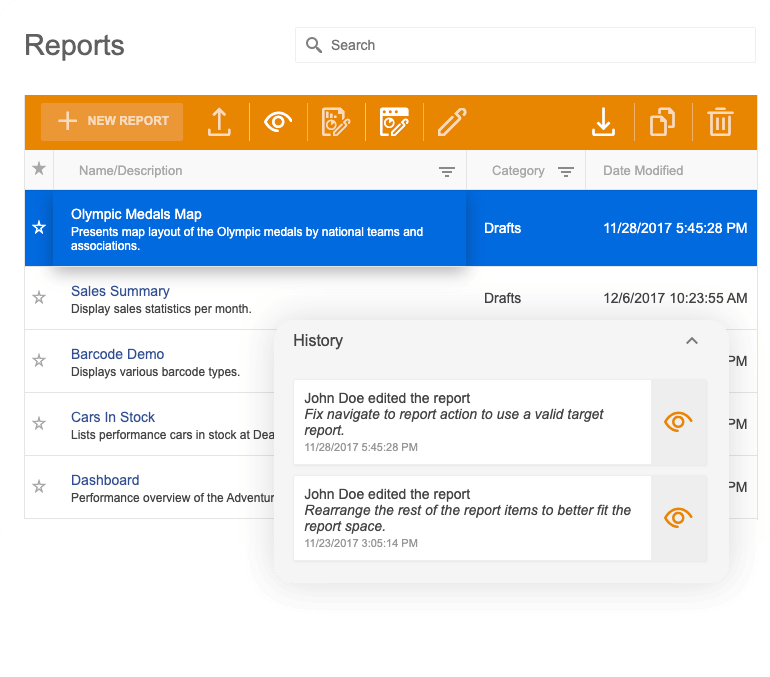Image resolution: width=770 pixels, height=677 pixels.
Task: Toggle favorite star for Barcode Demo
Action: (39, 361)
